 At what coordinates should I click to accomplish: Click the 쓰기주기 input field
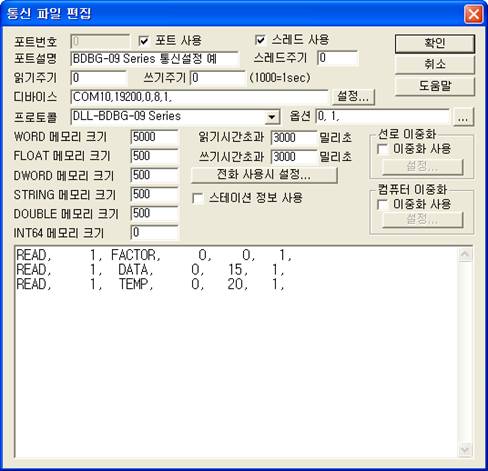217,78
